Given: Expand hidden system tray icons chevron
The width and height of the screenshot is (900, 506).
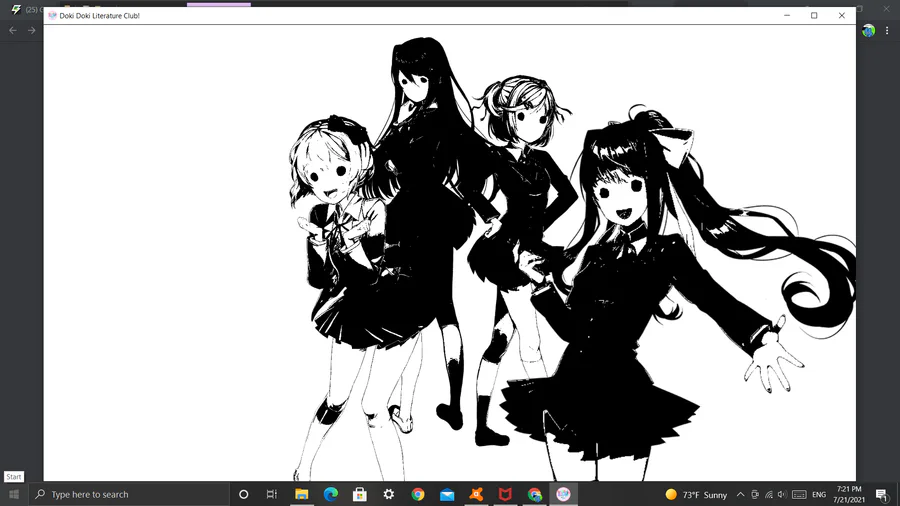Looking at the screenshot, I should pyautogui.click(x=740, y=494).
